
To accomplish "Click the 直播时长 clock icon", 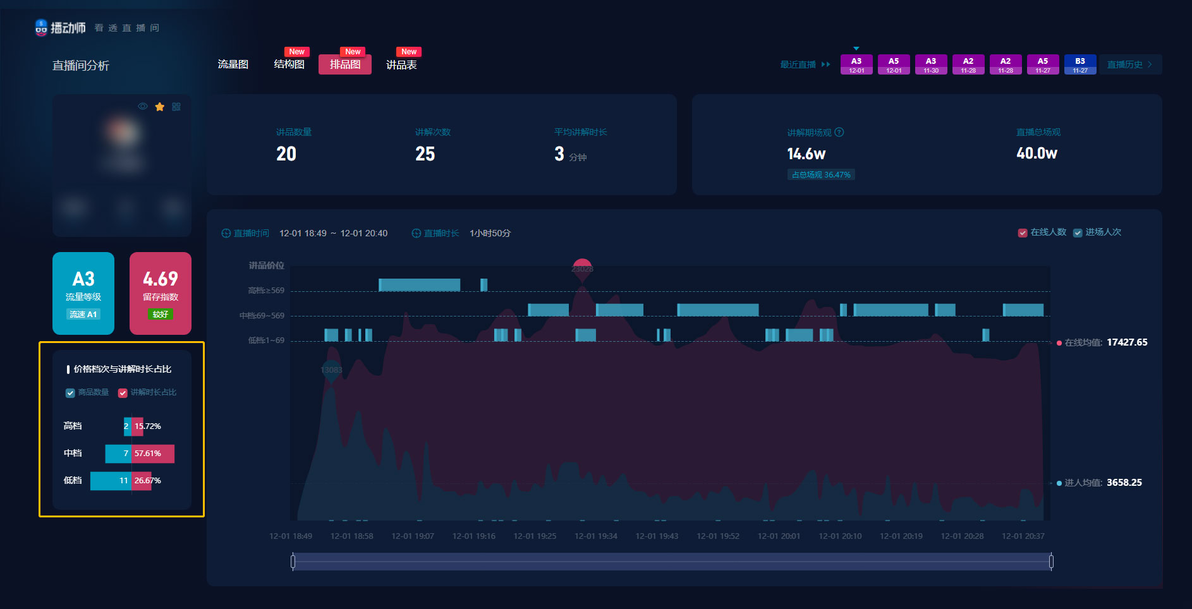I will (416, 233).
